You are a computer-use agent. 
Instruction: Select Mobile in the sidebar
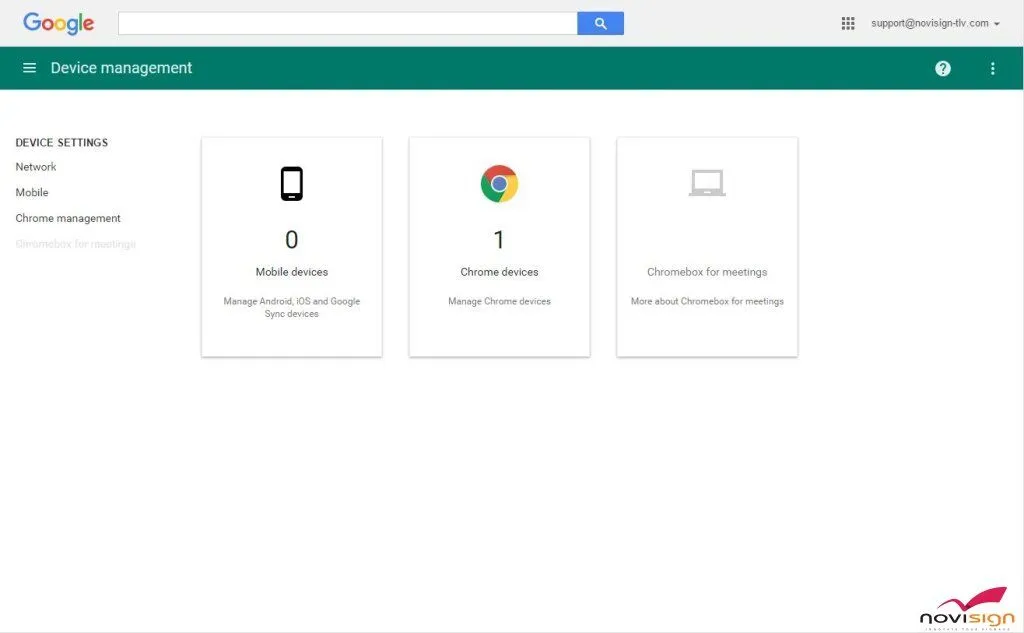coord(31,192)
